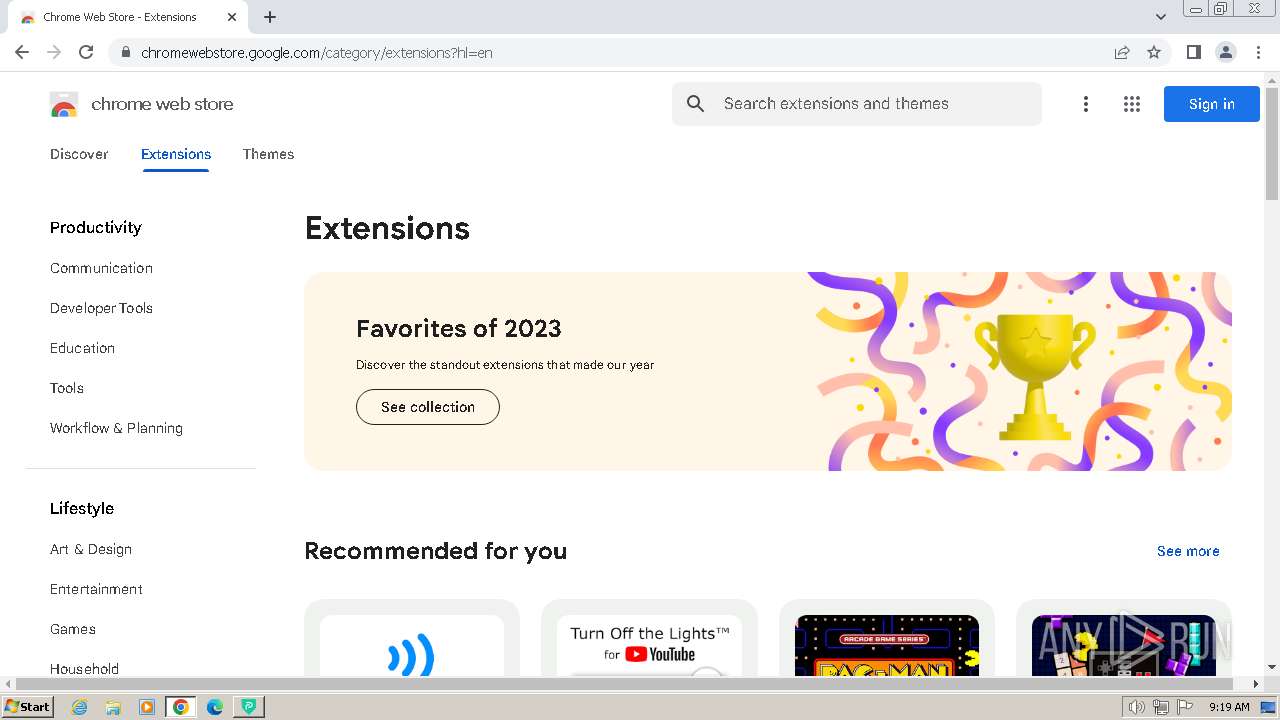Go back with the browser back arrow
Screen dimensions: 1280x720
click(x=22, y=52)
